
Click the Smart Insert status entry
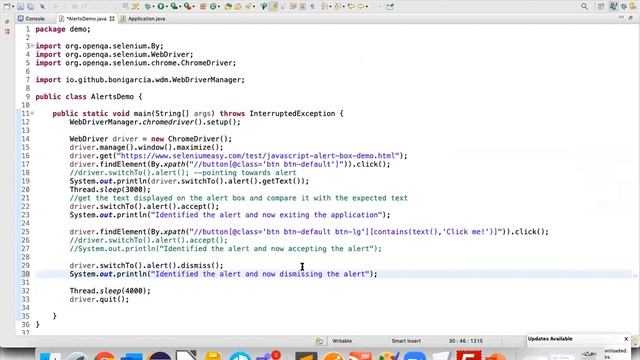pos(406,341)
